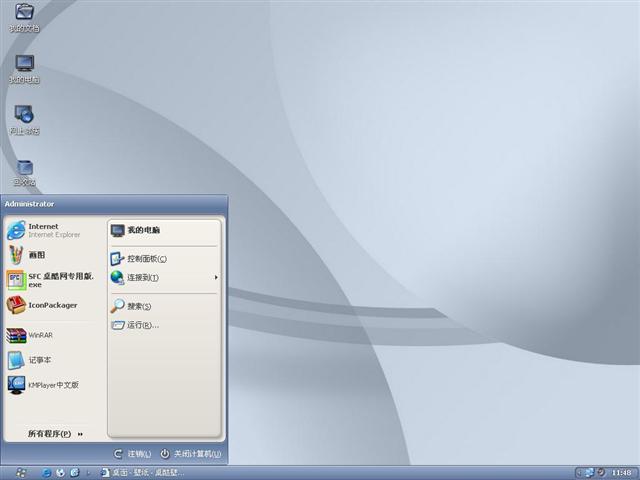Launch Internet Explorer from Quick Launch

(47, 473)
